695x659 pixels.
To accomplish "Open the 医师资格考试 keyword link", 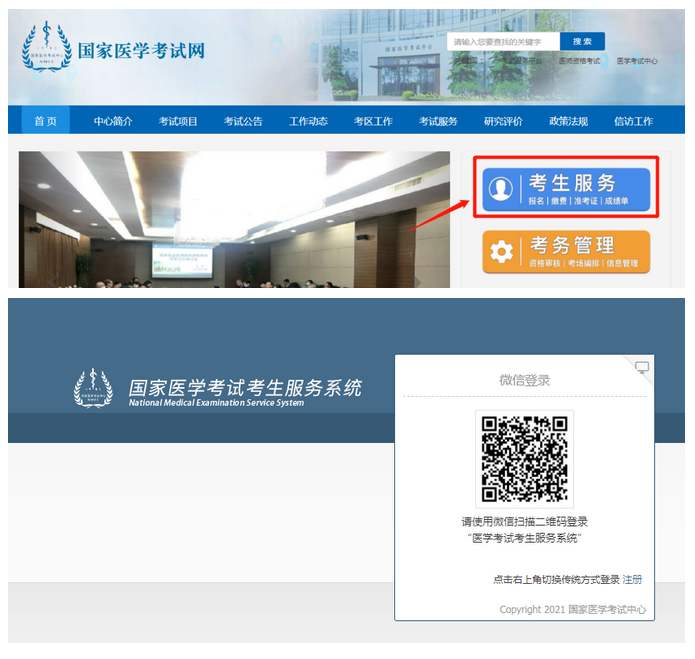I will click(579, 61).
